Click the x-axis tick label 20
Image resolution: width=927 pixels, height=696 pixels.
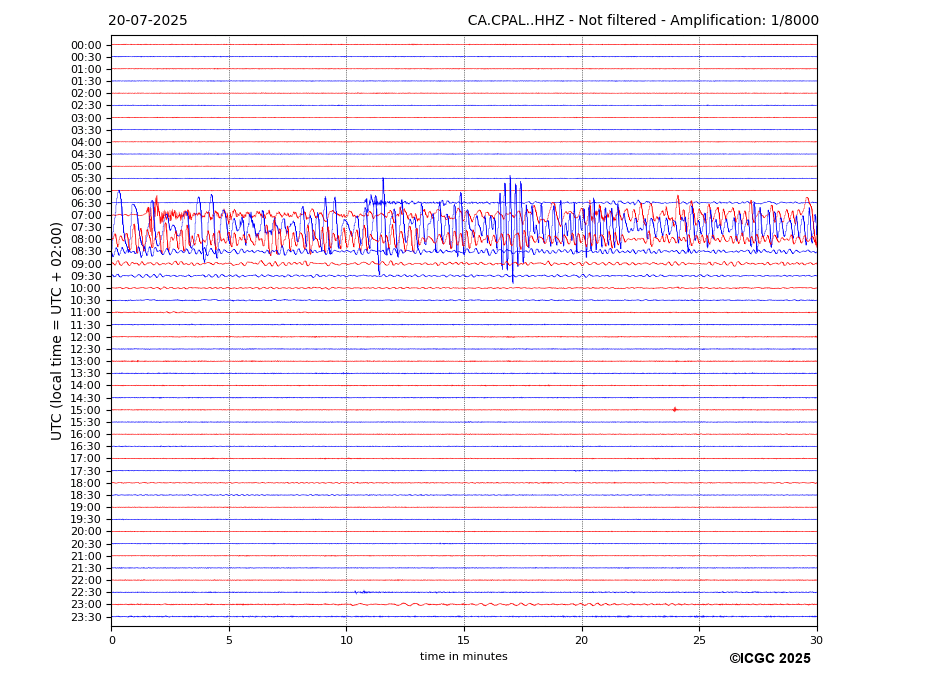(x=582, y=640)
